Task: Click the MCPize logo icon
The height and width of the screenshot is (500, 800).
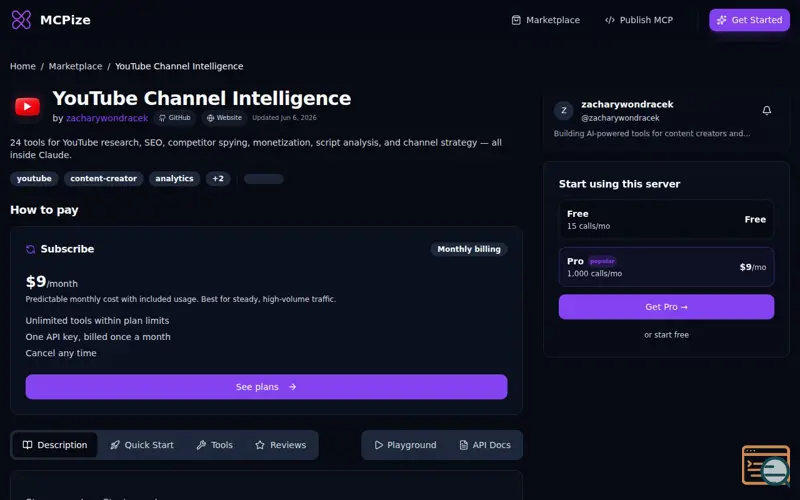Action: click(21, 20)
